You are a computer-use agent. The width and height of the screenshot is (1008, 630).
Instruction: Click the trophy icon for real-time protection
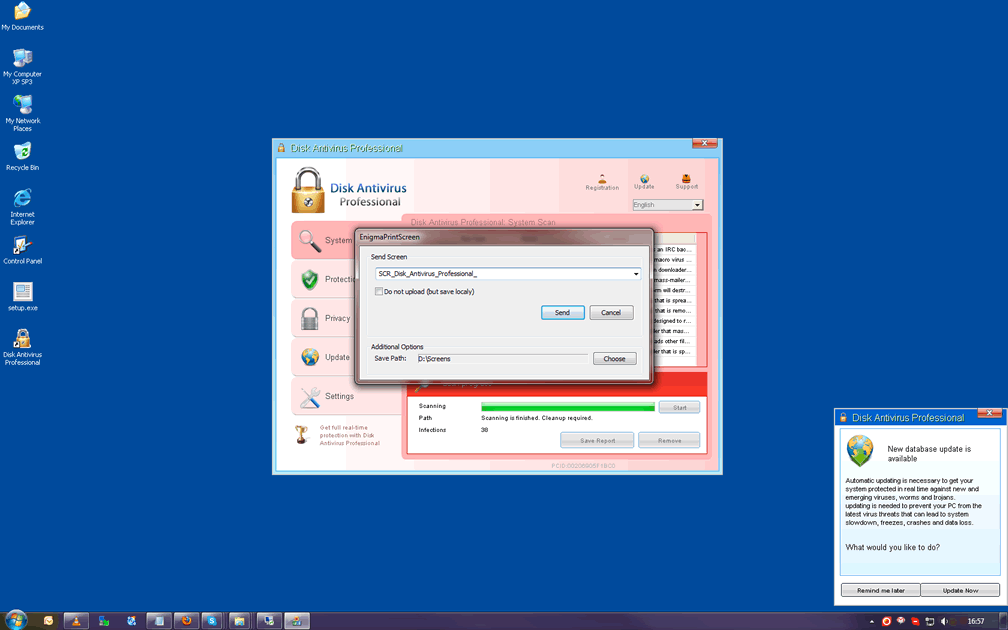click(301, 434)
